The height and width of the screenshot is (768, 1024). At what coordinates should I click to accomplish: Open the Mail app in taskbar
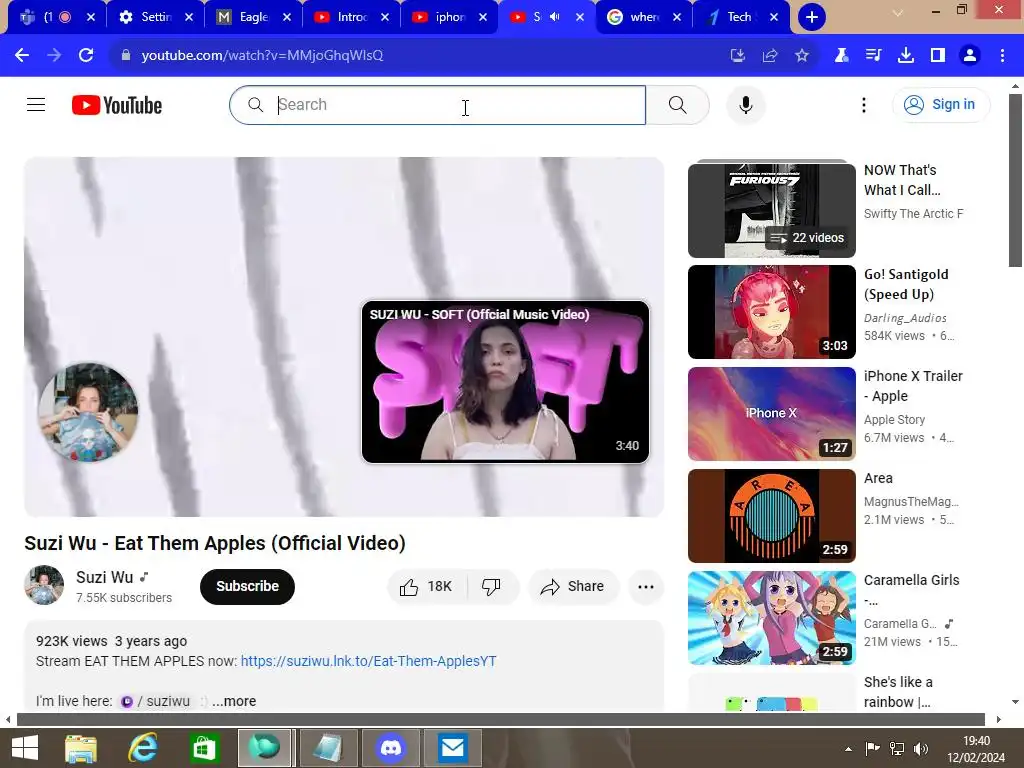[452, 748]
